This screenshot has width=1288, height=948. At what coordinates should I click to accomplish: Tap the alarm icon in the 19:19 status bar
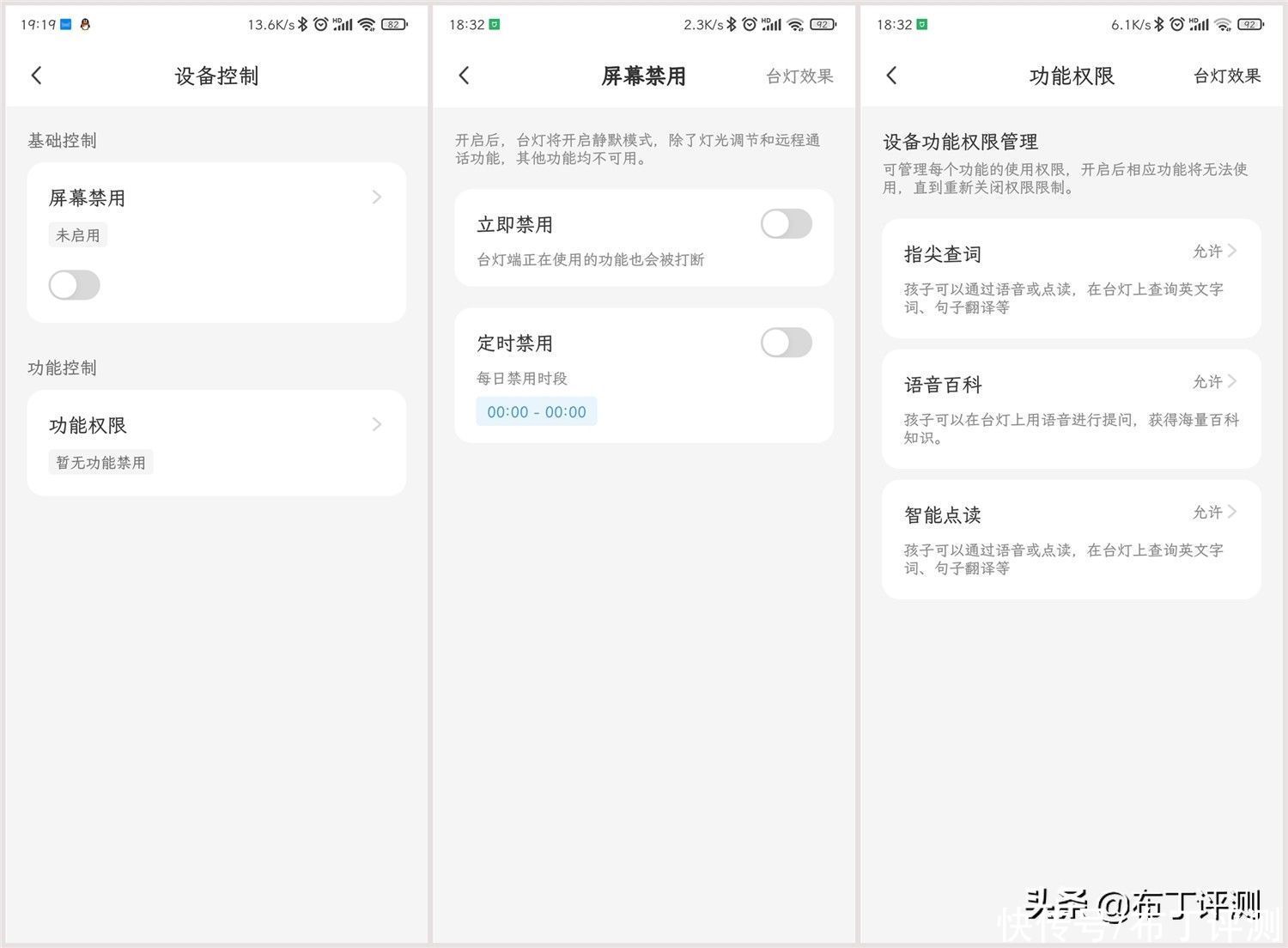[x=320, y=25]
